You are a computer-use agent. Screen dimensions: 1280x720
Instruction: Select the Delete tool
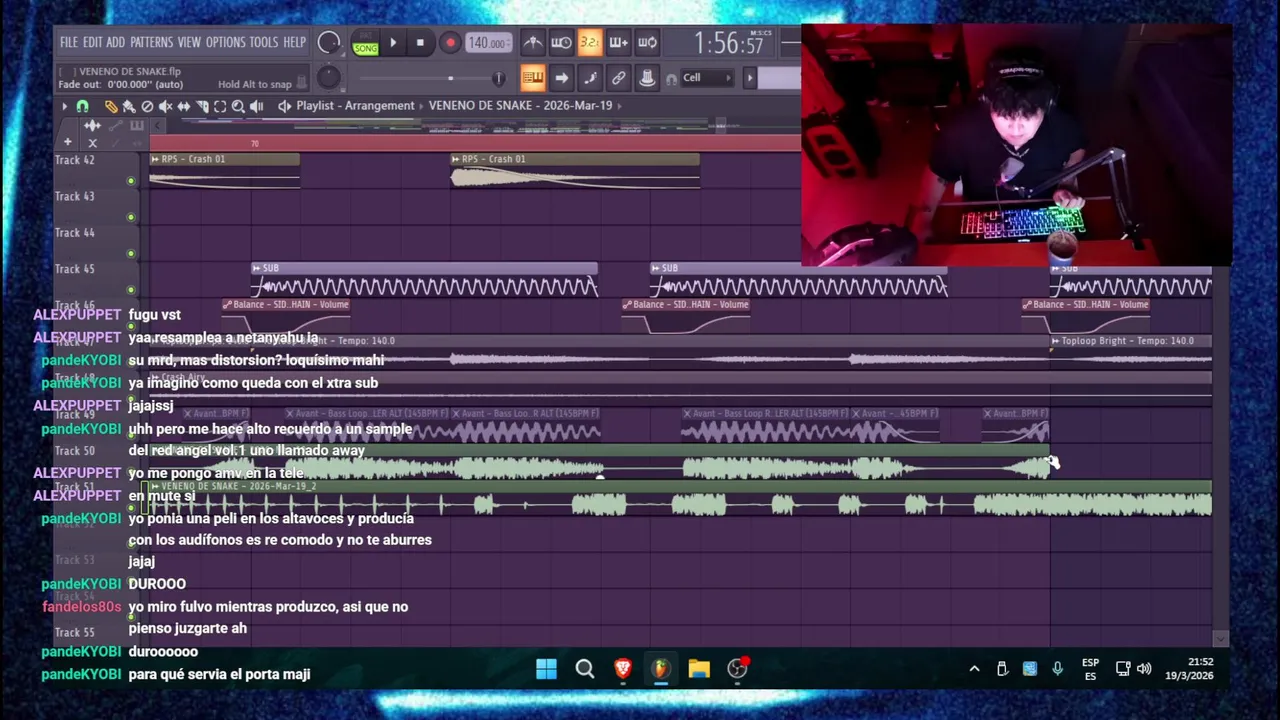pyautogui.click(x=147, y=106)
